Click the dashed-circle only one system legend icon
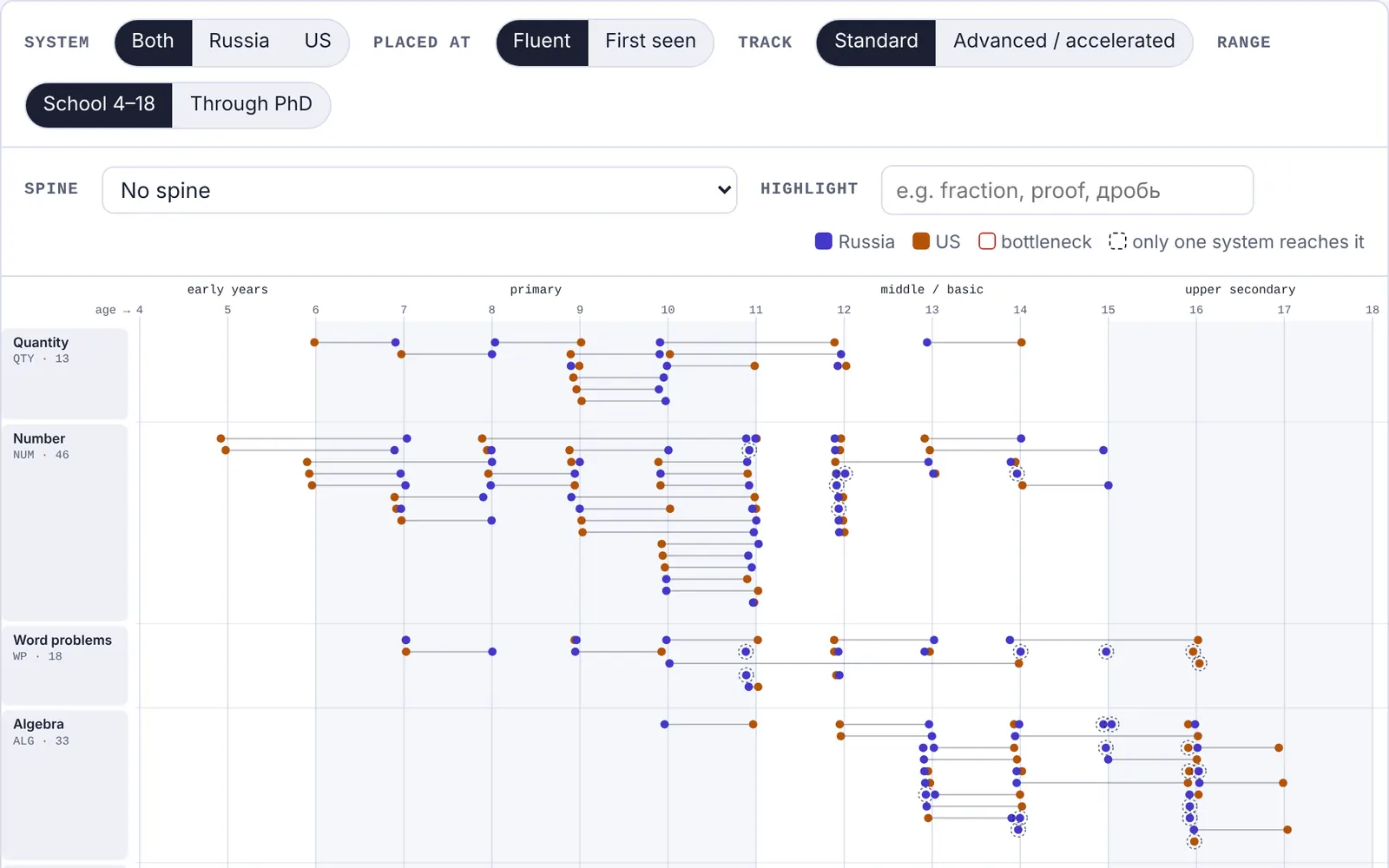 tap(1118, 241)
